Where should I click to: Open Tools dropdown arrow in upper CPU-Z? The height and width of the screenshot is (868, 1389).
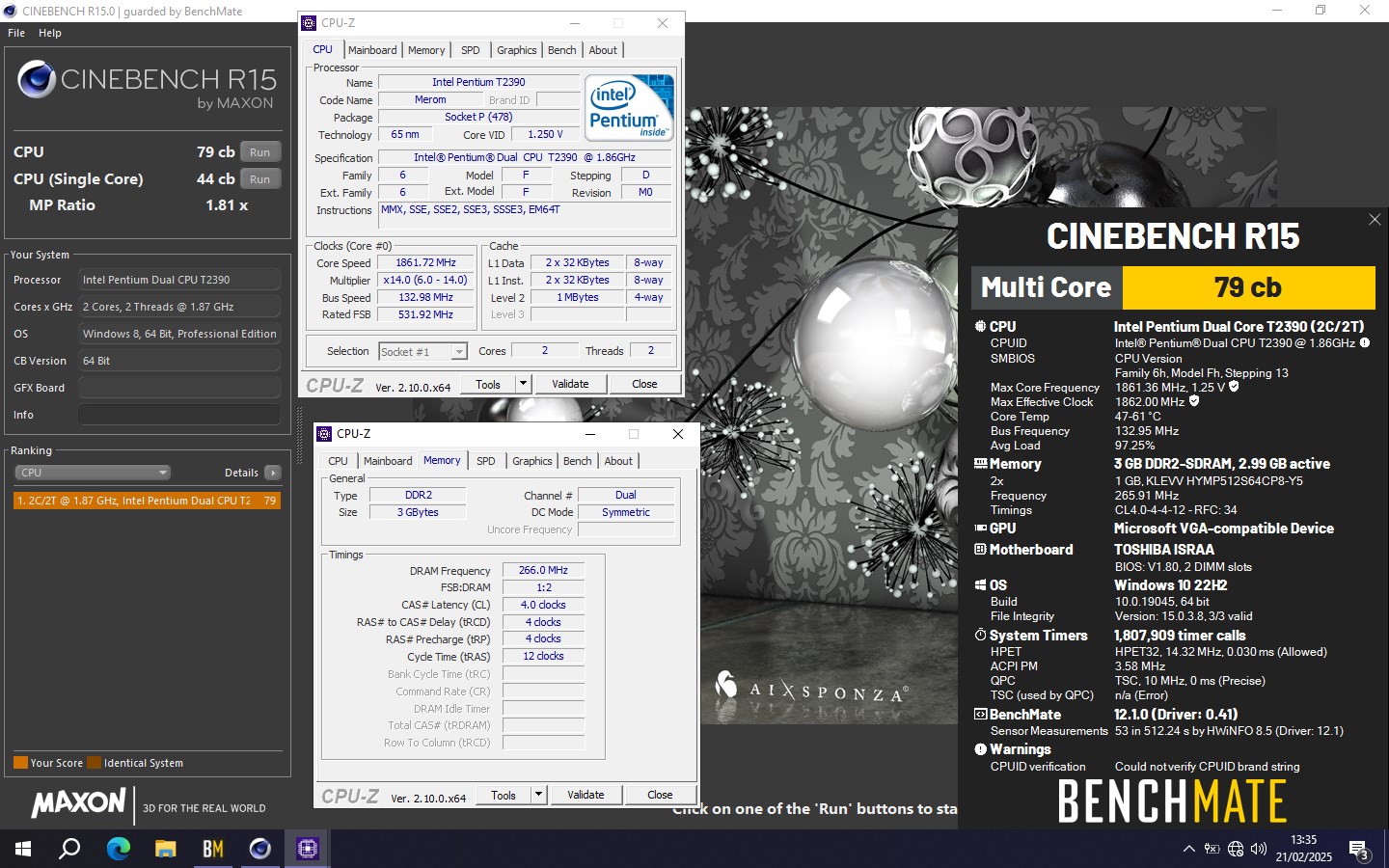click(523, 384)
